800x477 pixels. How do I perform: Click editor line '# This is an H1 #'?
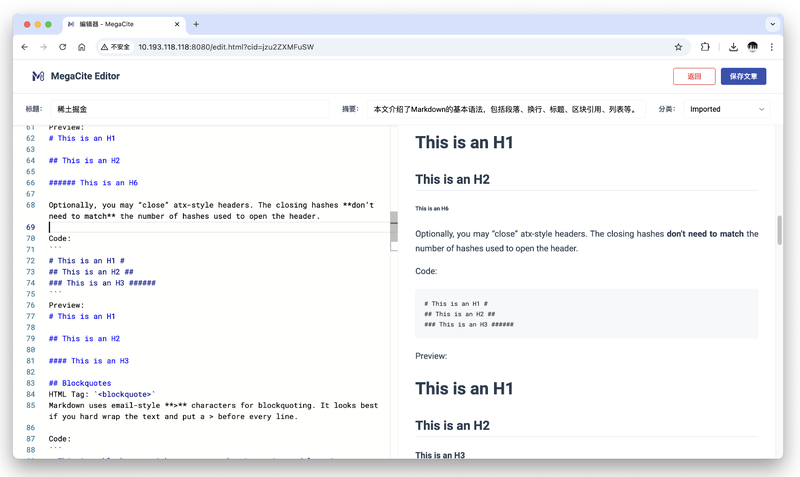[x=87, y=261]
